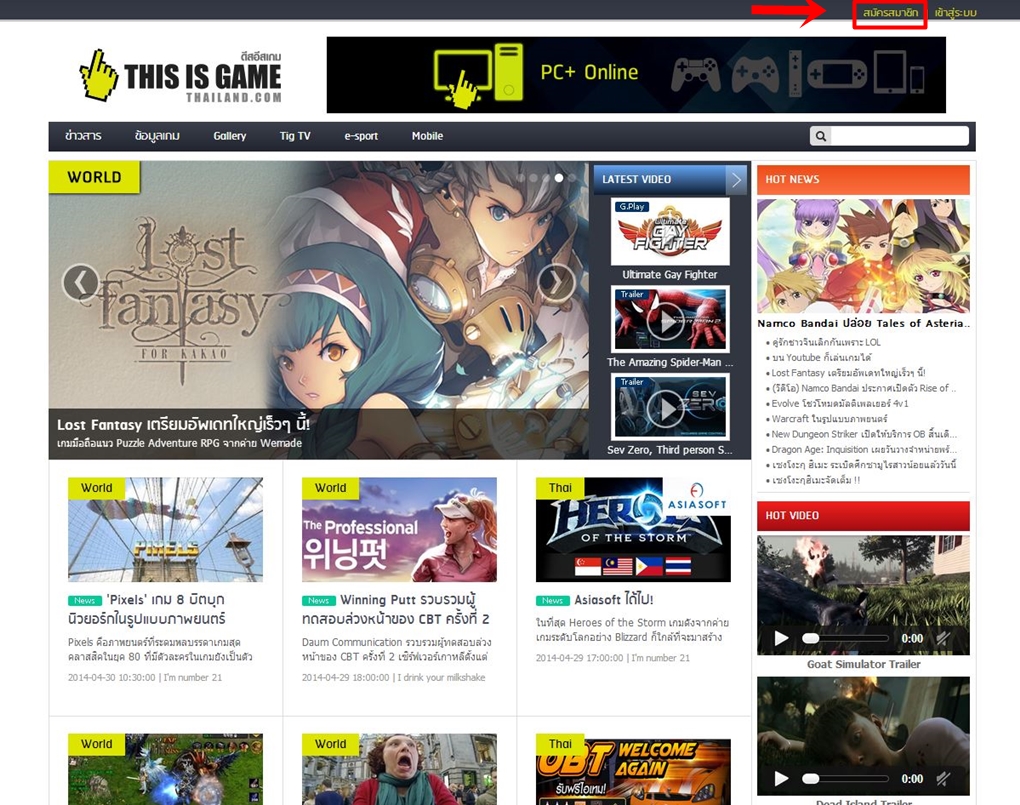Seek the Goat Simulator video progress slider
The image size is (1020, 805).
[x=846, y=638]
